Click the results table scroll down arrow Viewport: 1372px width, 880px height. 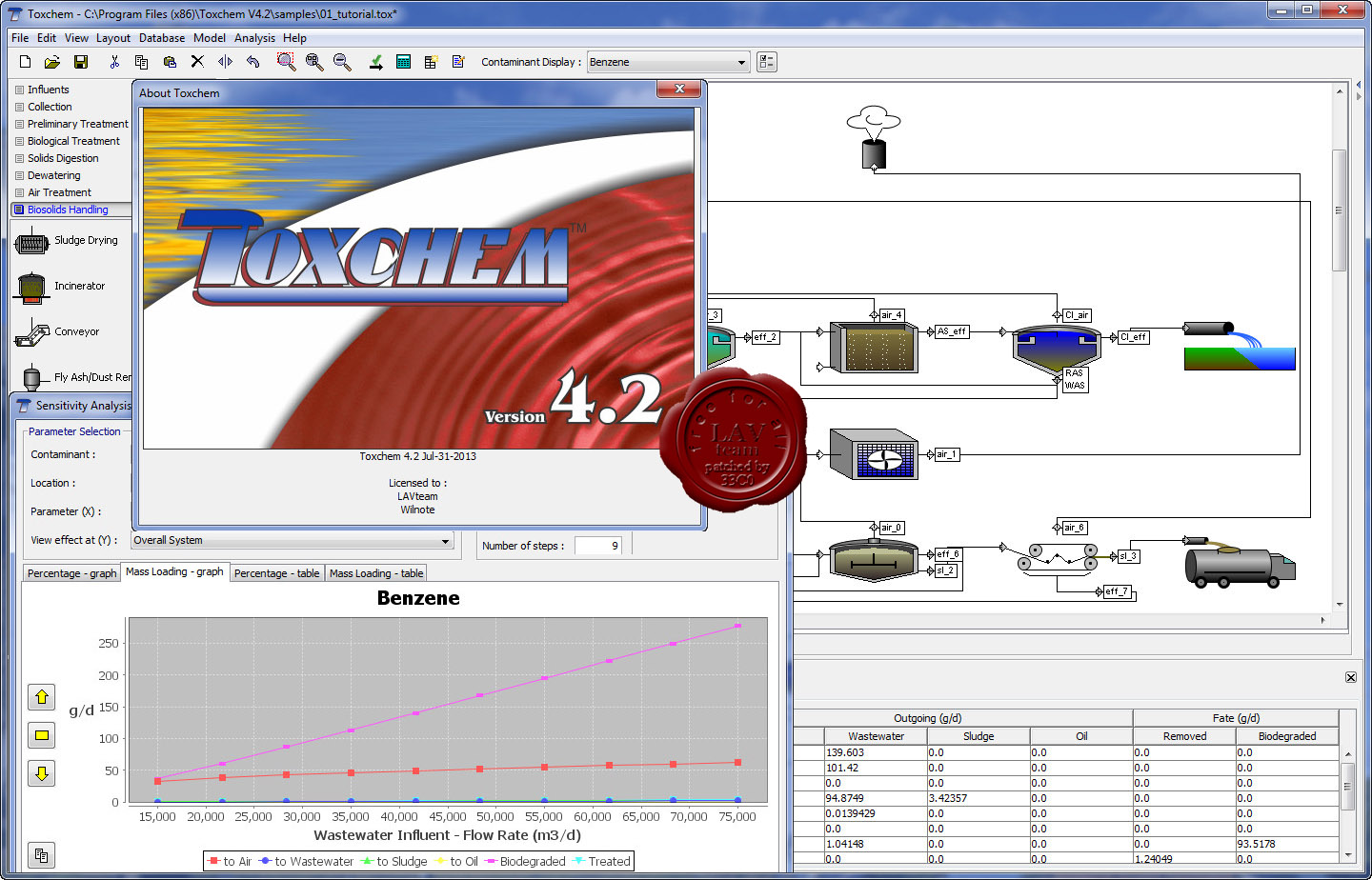1347,855
